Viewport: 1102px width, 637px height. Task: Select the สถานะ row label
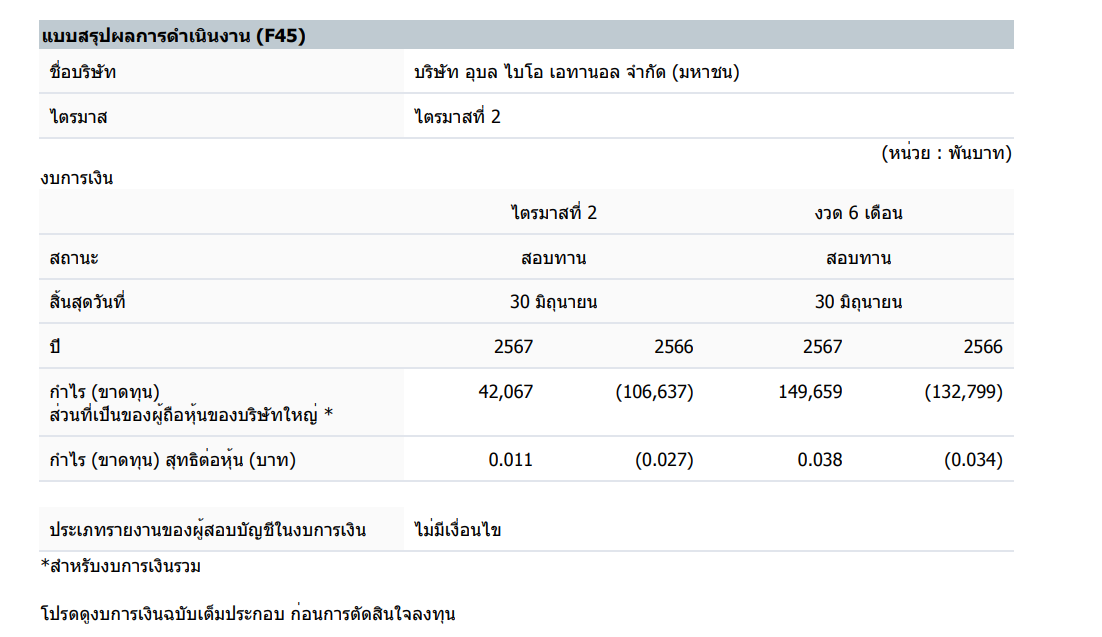[74, 258]
